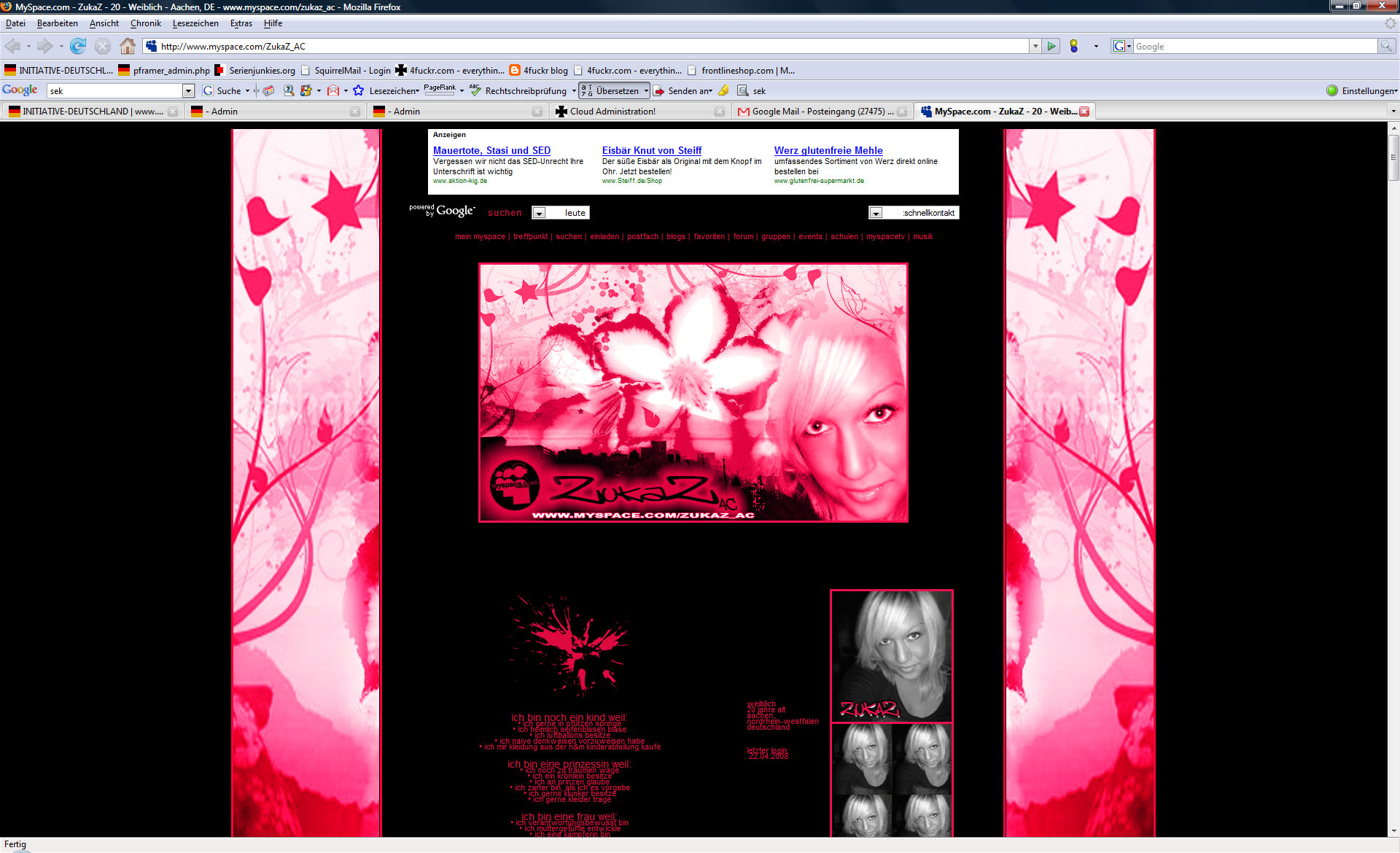Image resolution: width=1400 pixels, height=853 pixels.
Task: Expand the Lesezeichen toolbar dropdown
Action: pos(394,90)
